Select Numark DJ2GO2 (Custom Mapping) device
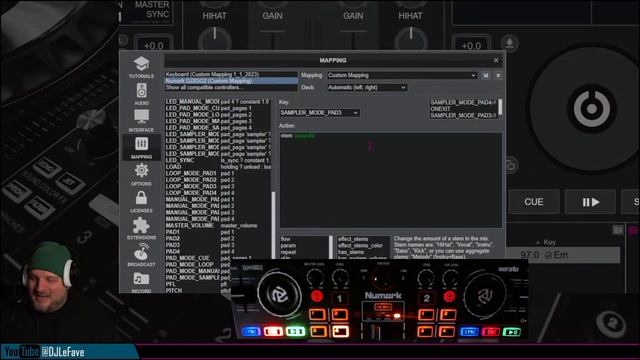This screenshot has width=640, height=360. point(231,81)
